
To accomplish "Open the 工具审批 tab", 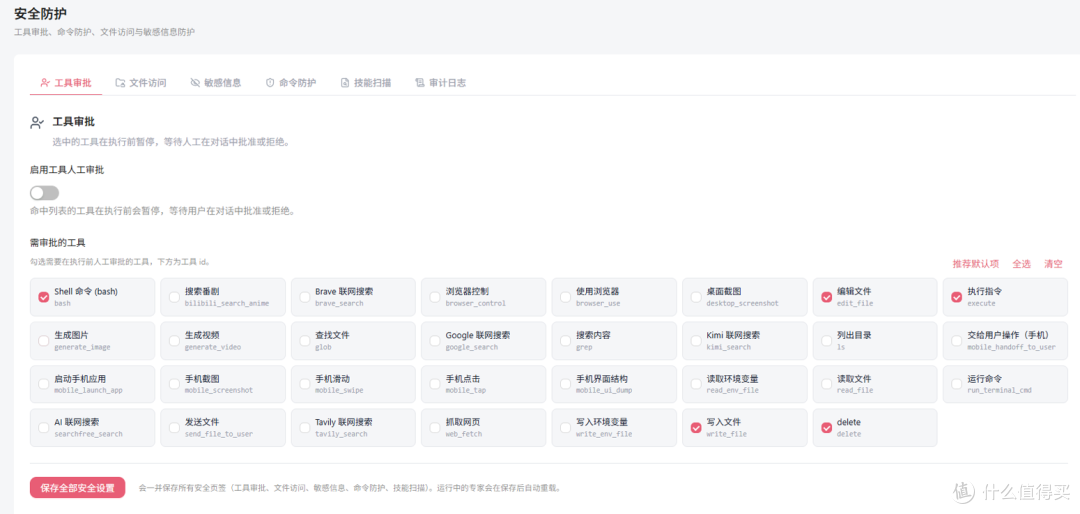I will click(x=66, y=83).
